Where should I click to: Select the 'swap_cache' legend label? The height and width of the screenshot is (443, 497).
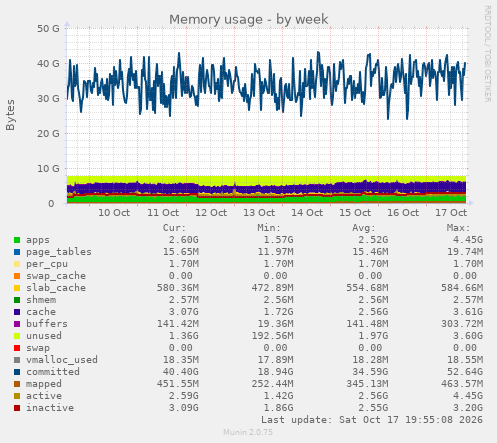tap(56, 276)
